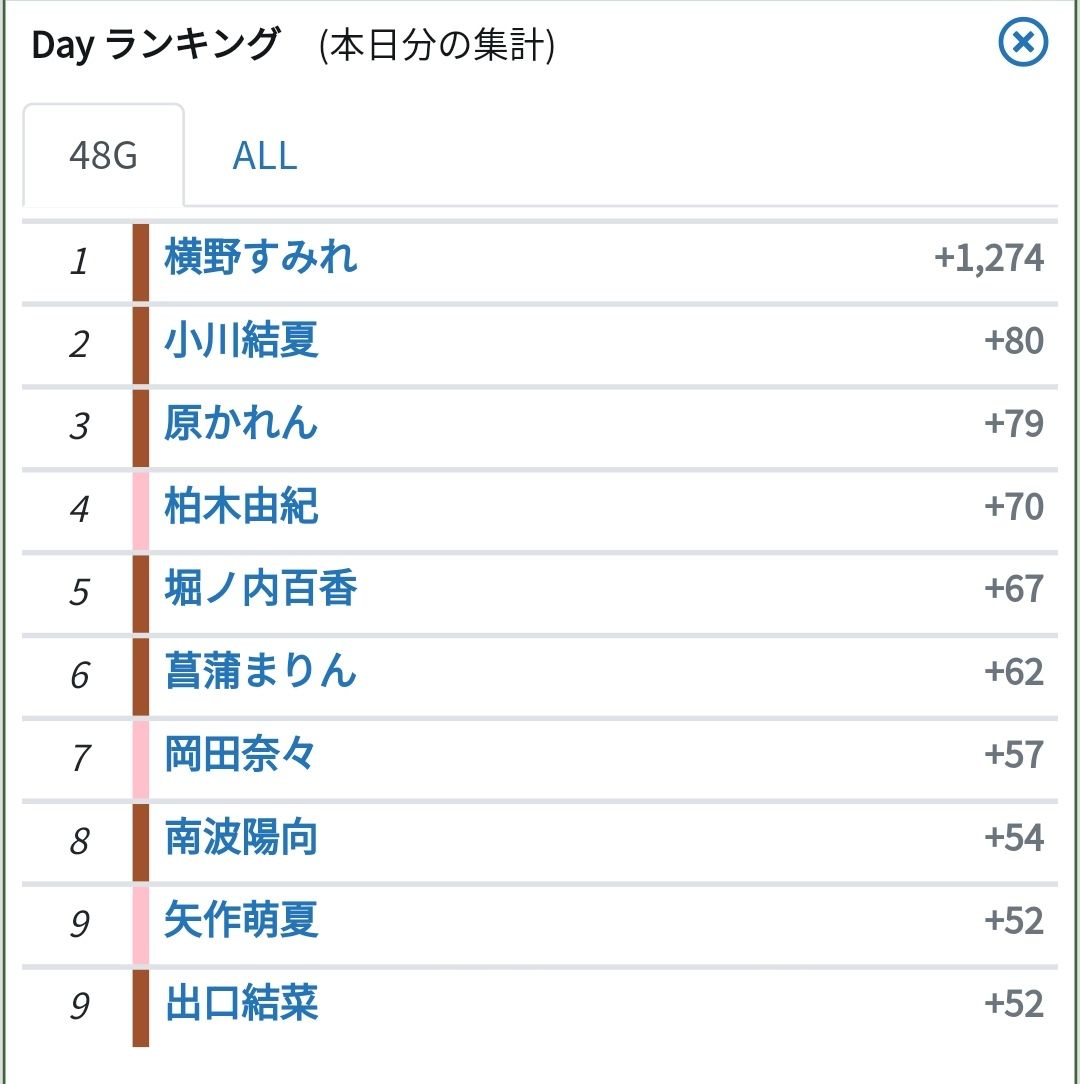Viewport: 1080px width, 1084px height.
Task: Click the 菖蒲まりん name link
Action: pyautogui.click(x=261, y=673)
